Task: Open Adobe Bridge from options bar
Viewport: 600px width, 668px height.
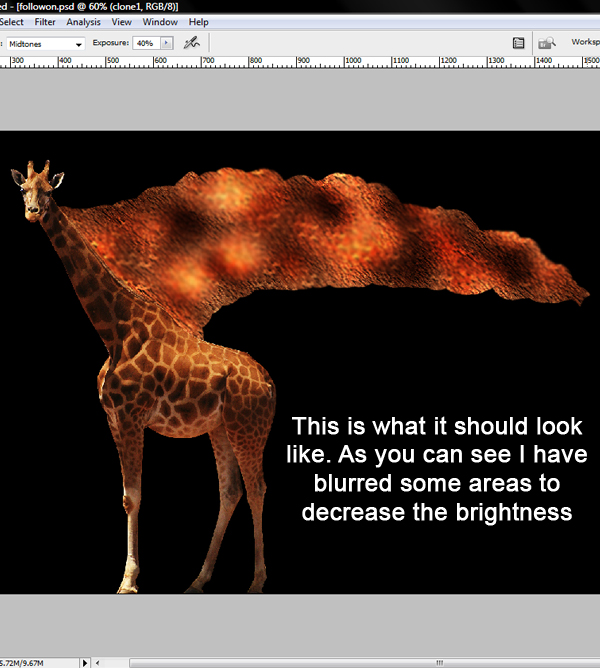Action: point(547,43)
